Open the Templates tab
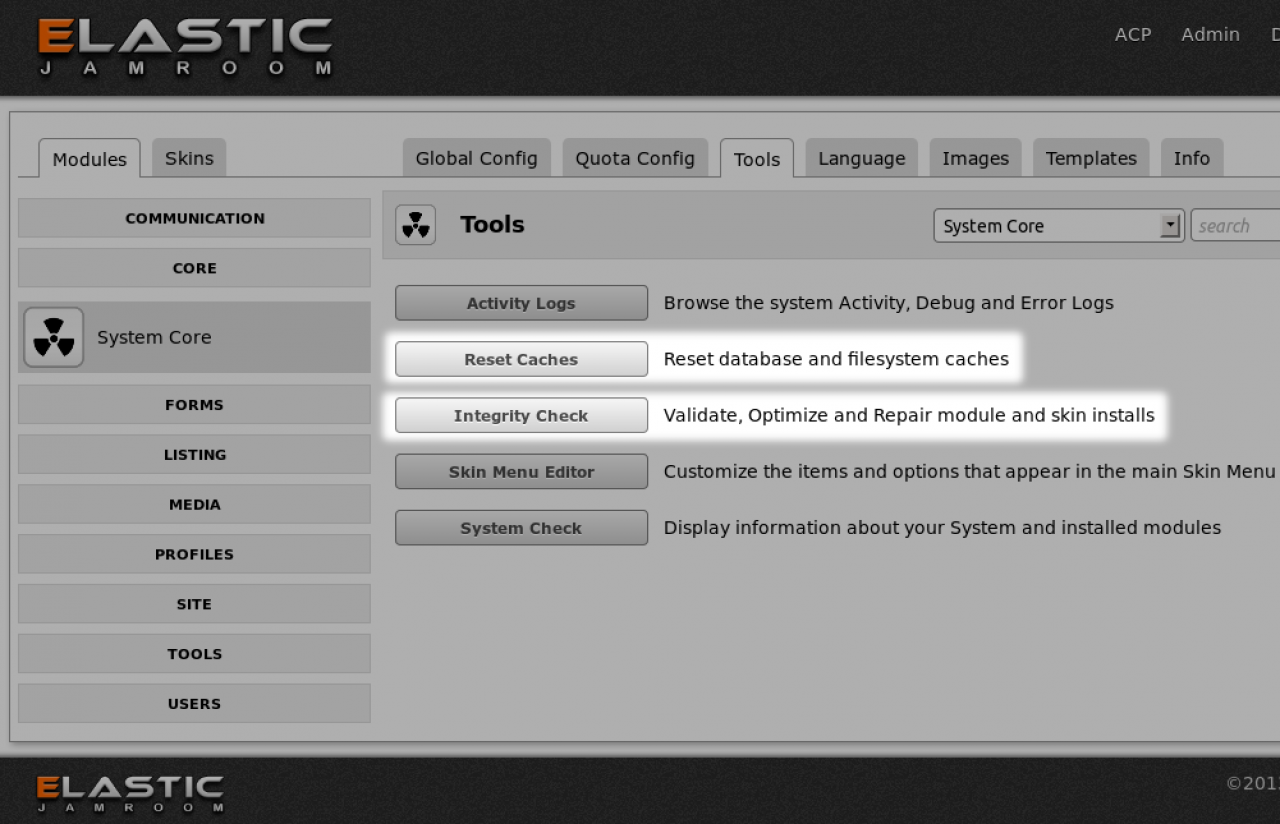Viewport: 1280px width, 824px height. pos(1090,158)
